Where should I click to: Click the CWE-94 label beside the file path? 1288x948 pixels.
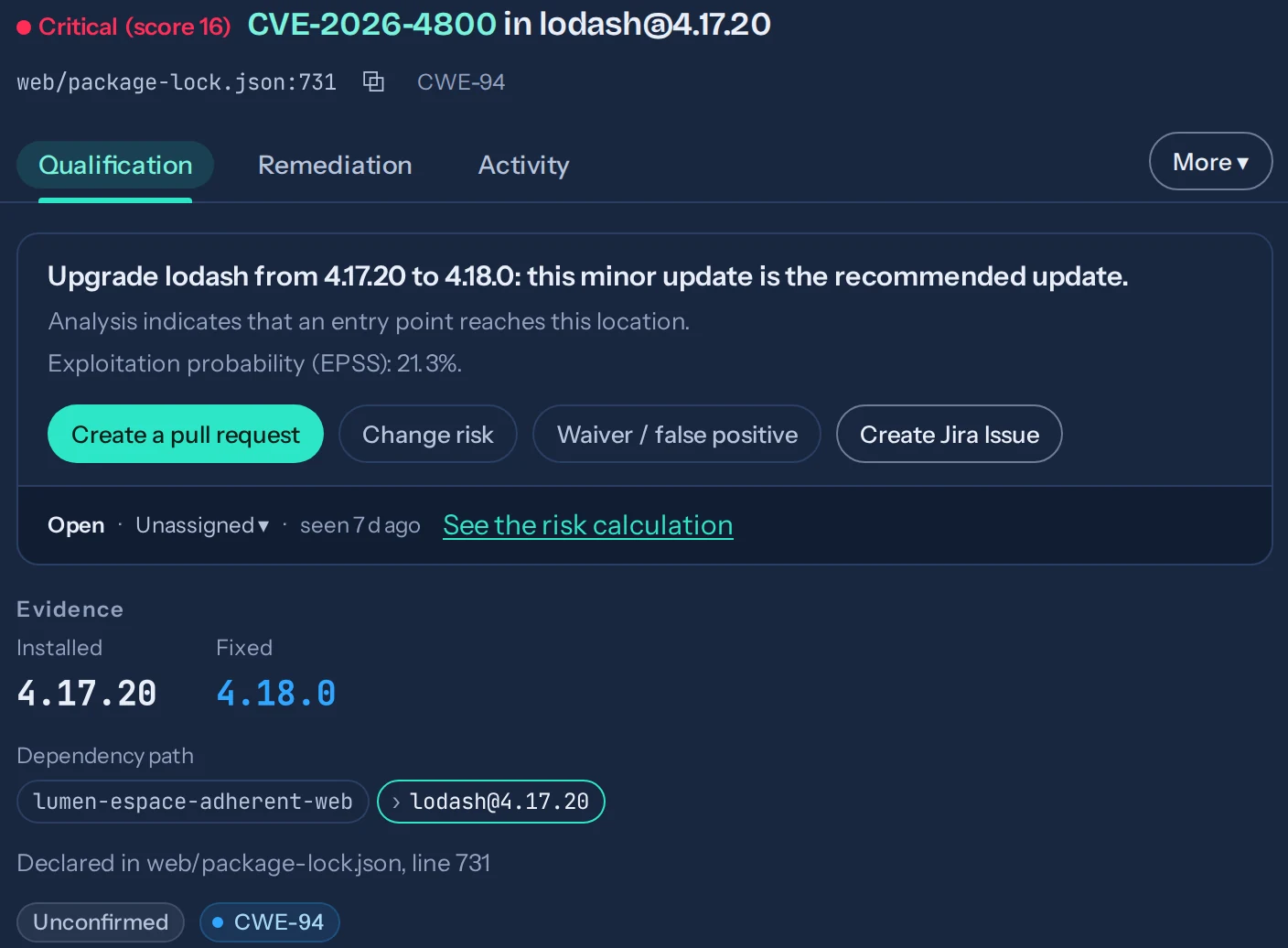[461, 81]
